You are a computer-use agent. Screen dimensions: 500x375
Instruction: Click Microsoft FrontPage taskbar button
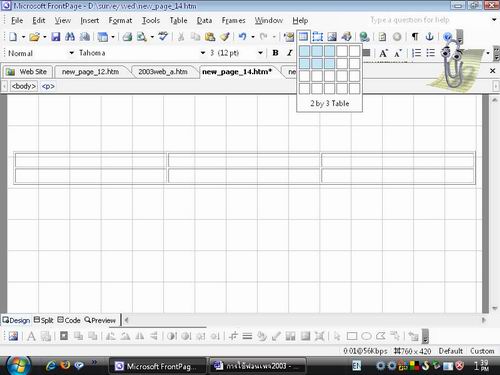[158, 366]
